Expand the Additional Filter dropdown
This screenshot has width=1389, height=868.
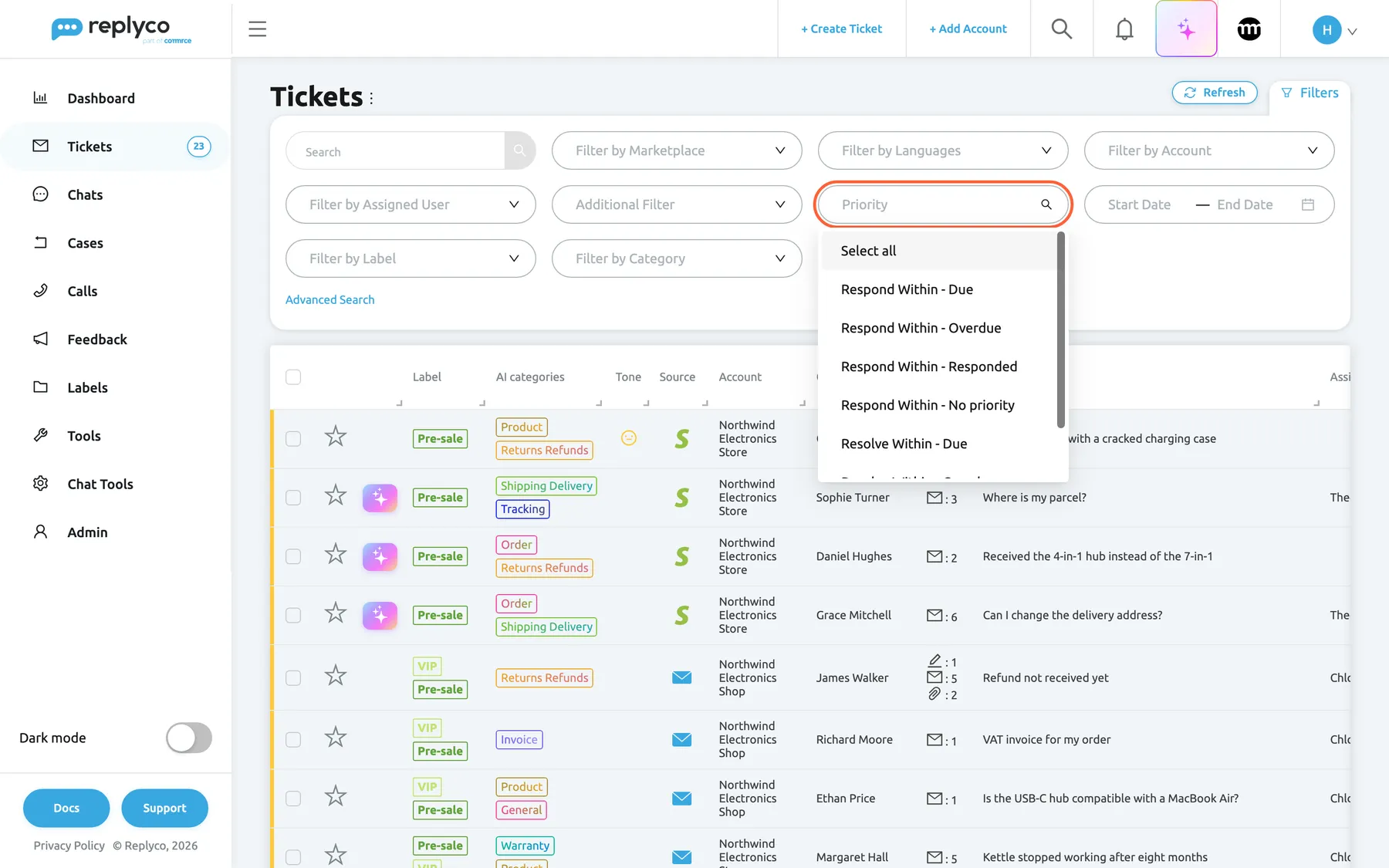point(677,204)
